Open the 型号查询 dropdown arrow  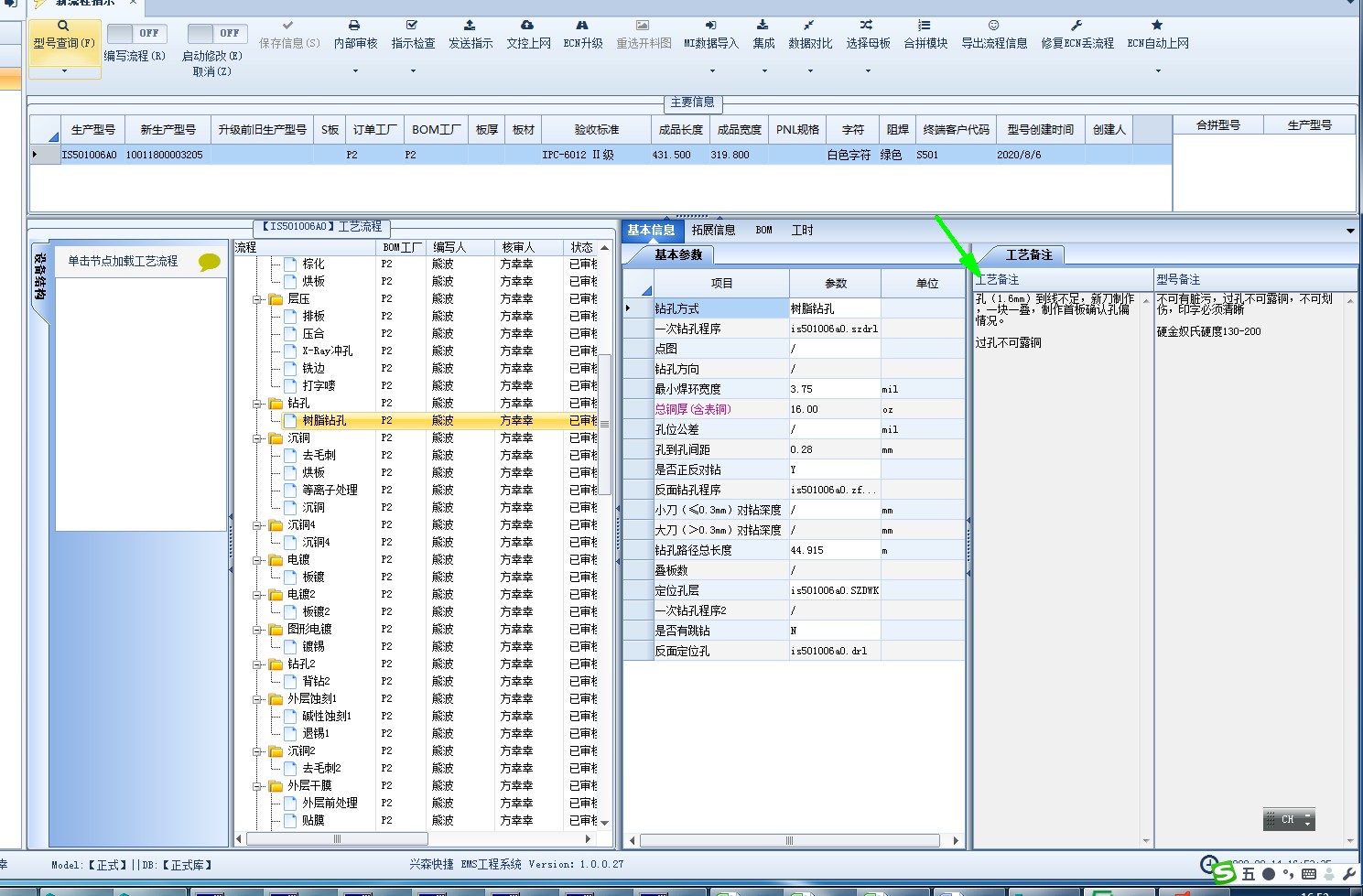64,70
